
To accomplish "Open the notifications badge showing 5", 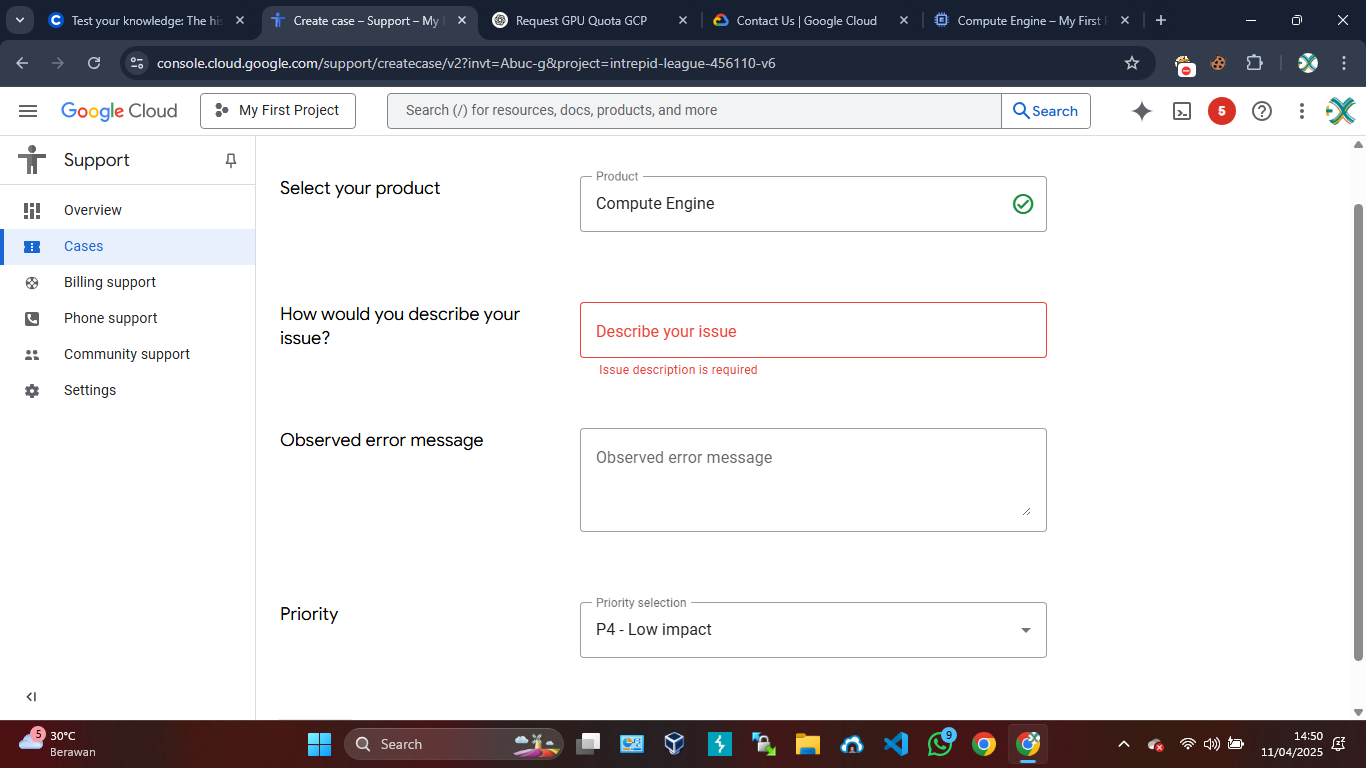I will (1222, 111).
